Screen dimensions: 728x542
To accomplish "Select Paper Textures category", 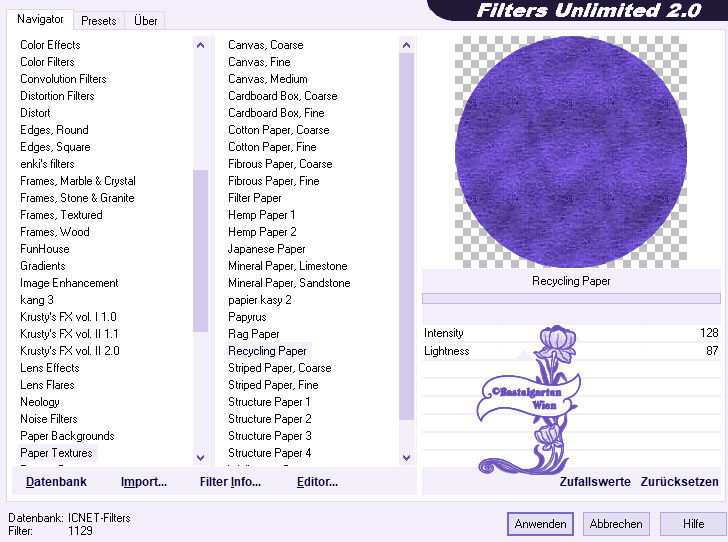I will (x=56, y=453).
